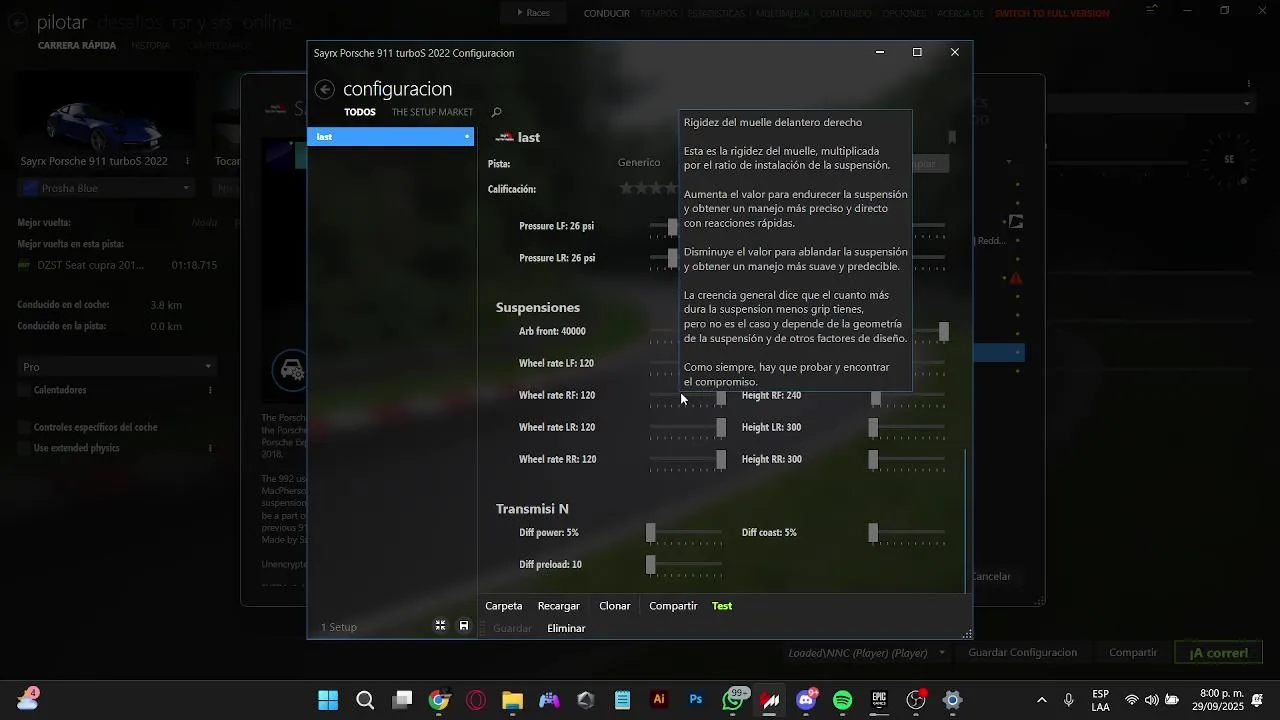Click the Compartir button in main window bottom bar

pos(1133,652)
